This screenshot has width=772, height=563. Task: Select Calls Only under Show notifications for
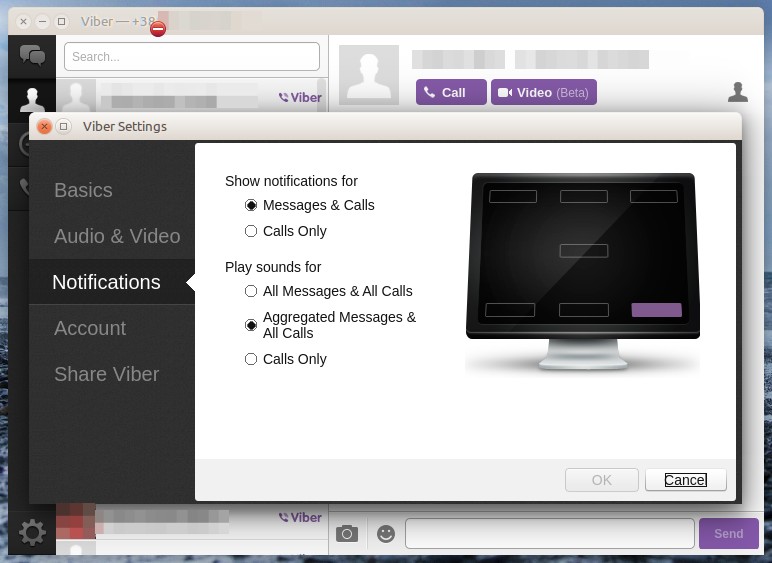pyautogui.click(x=286, y=231)
